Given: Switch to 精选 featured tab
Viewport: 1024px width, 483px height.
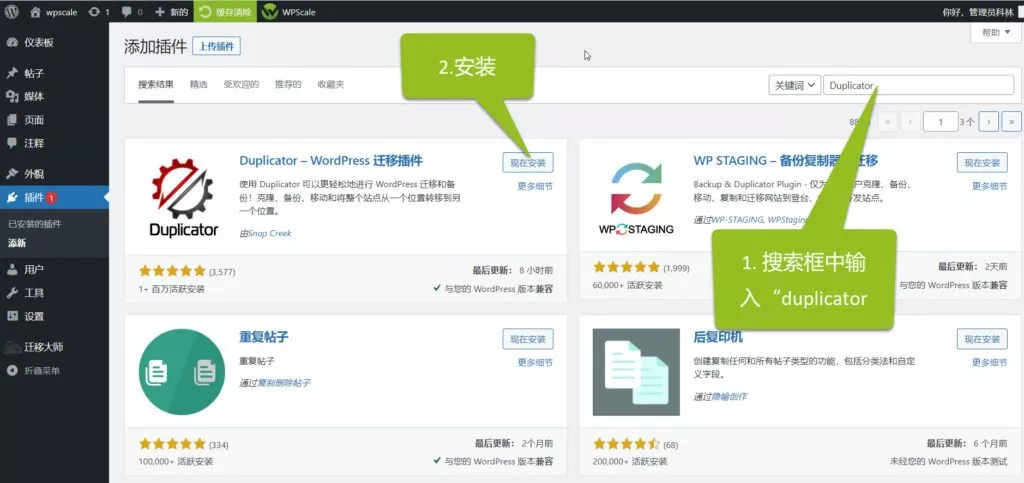Looking at the screenshot, I should tap(199, 85).
